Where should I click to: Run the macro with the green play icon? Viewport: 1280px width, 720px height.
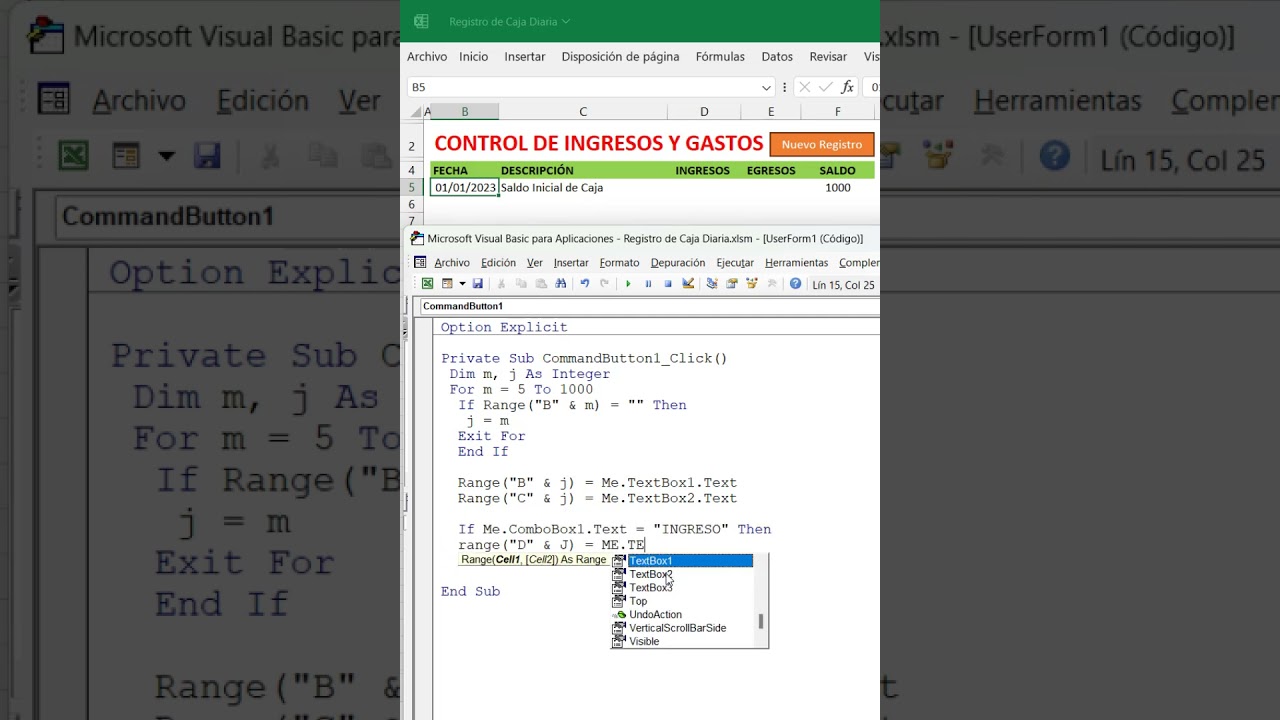628,284
